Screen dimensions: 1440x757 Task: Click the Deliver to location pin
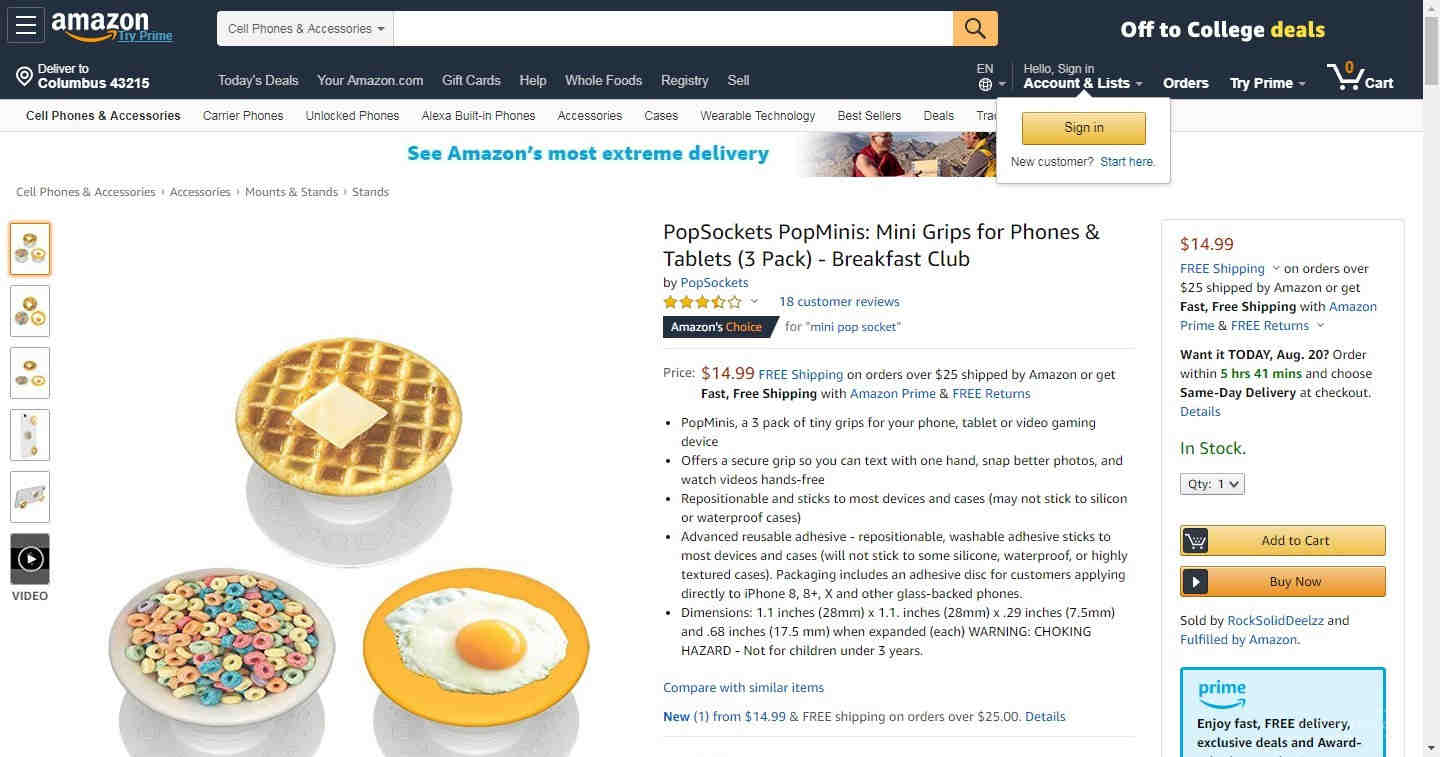click(x=24, y=76)
